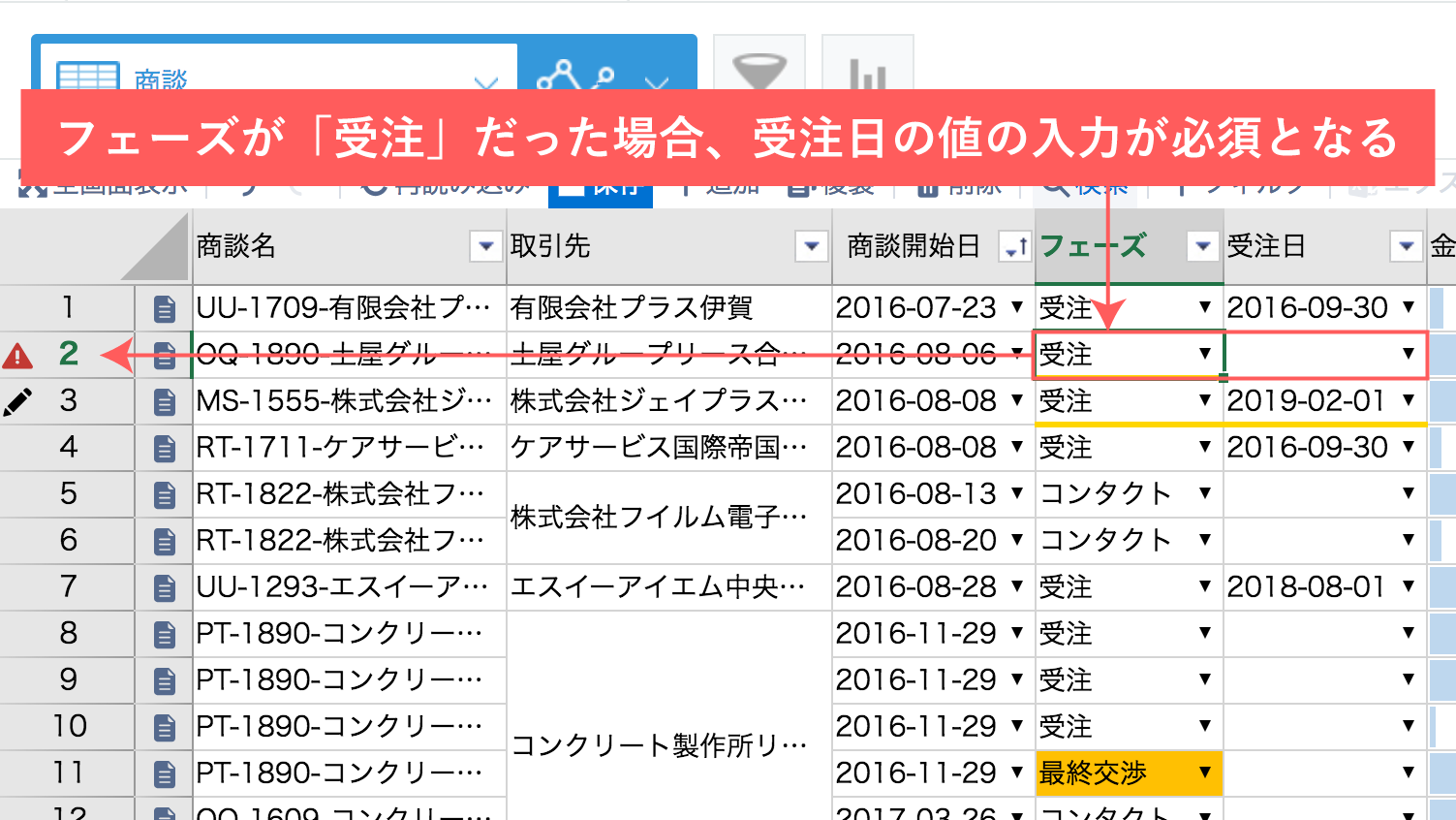
Task: Select cell ケアサービス国際帝国…
Action: 669,448
